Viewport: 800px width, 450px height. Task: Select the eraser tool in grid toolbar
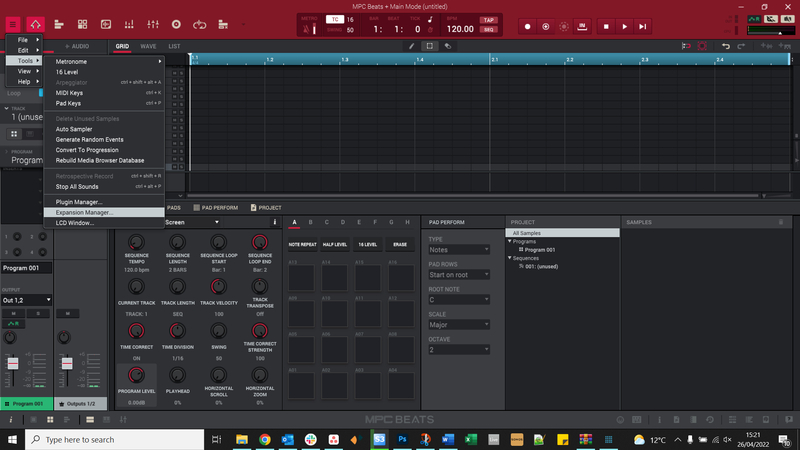coord(446,46)
